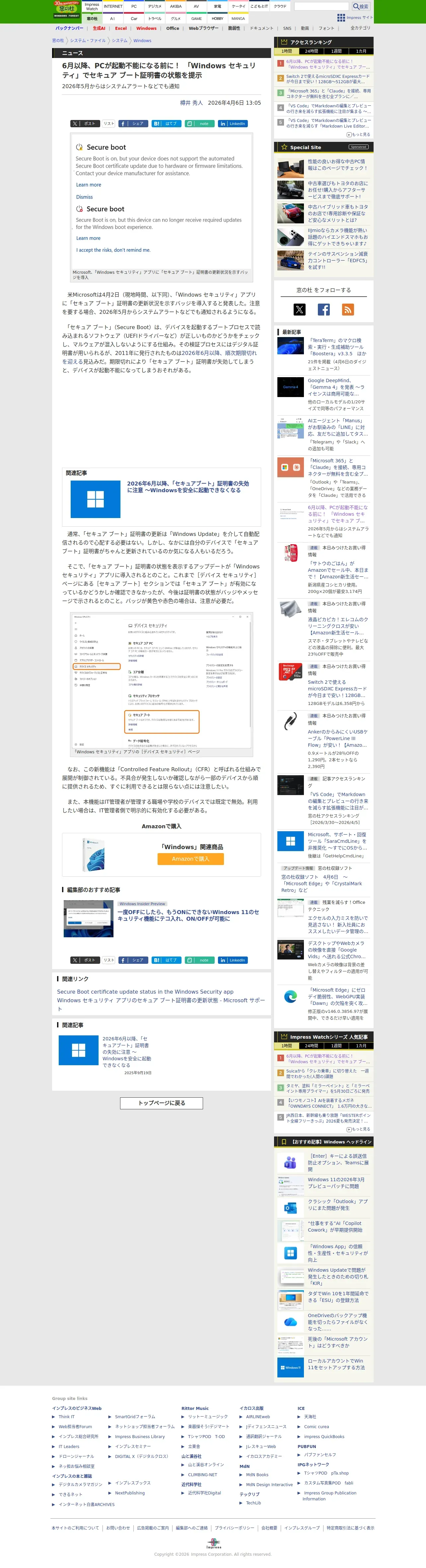Click the ポスト button above the 関連リンク section
This screenshot has height=1568, width=426.
point(85,960)
